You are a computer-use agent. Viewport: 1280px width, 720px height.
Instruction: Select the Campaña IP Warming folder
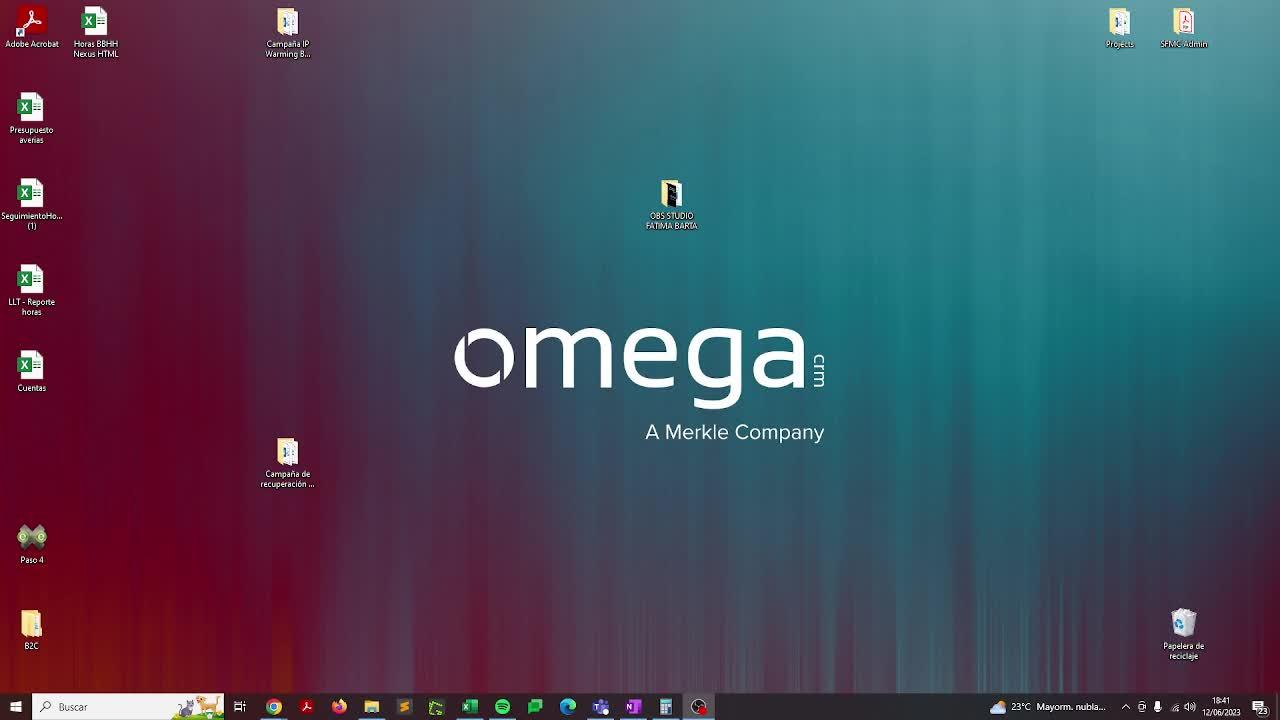(x=288, y=33)
